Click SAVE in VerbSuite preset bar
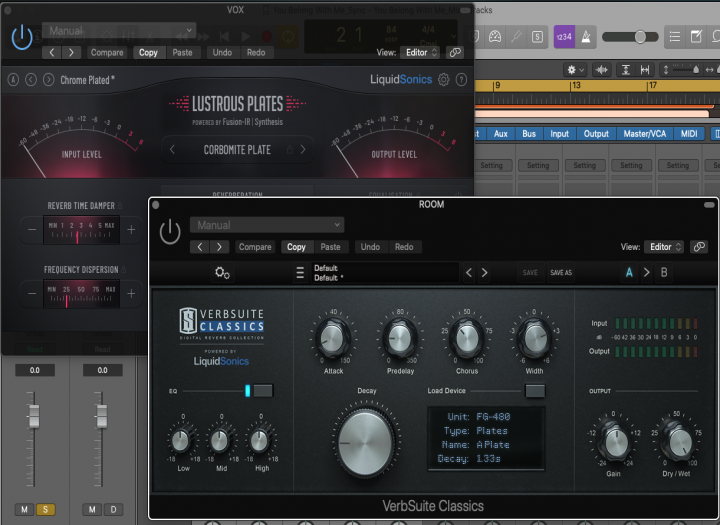Viewport: 720px width, 525px height. [x=530, y=272]
